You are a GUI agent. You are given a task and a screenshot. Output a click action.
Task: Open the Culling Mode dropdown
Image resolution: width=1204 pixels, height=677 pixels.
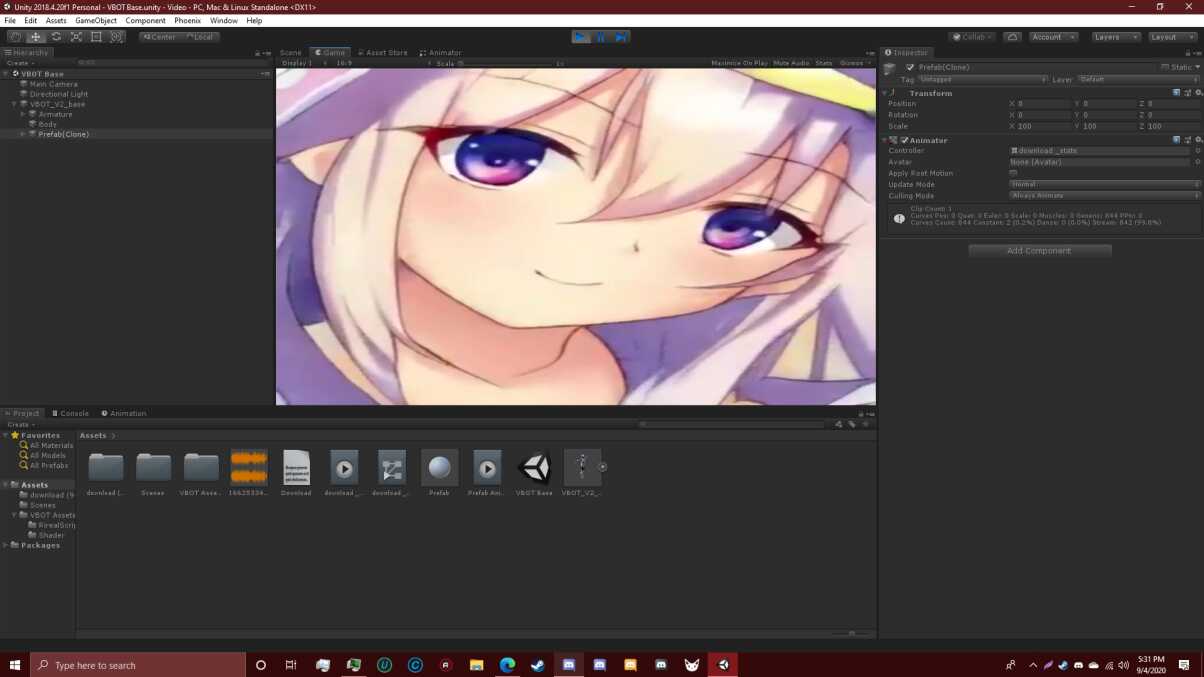click(x=1104, y=196)
